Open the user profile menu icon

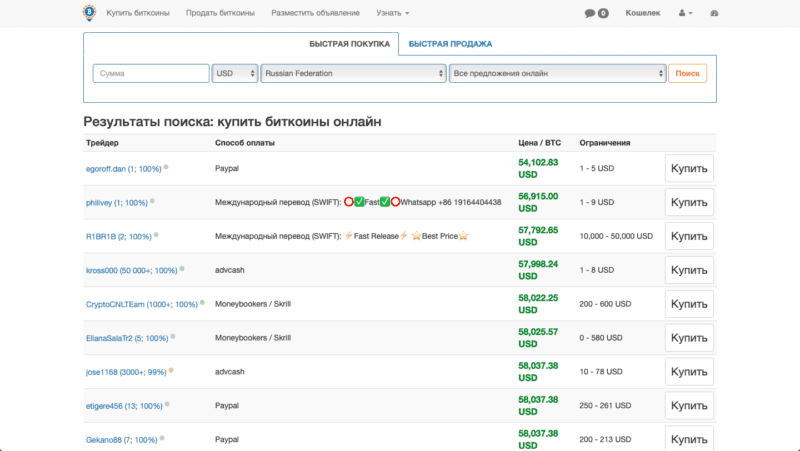685,13
